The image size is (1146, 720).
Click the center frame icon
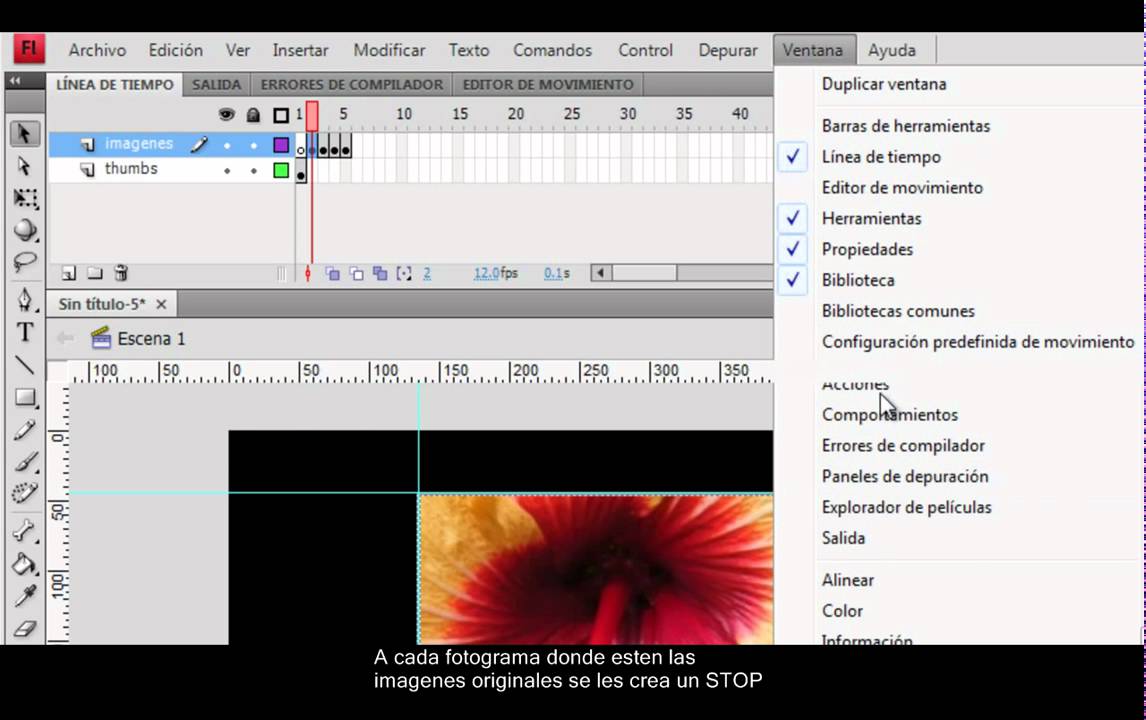[308, 273]
